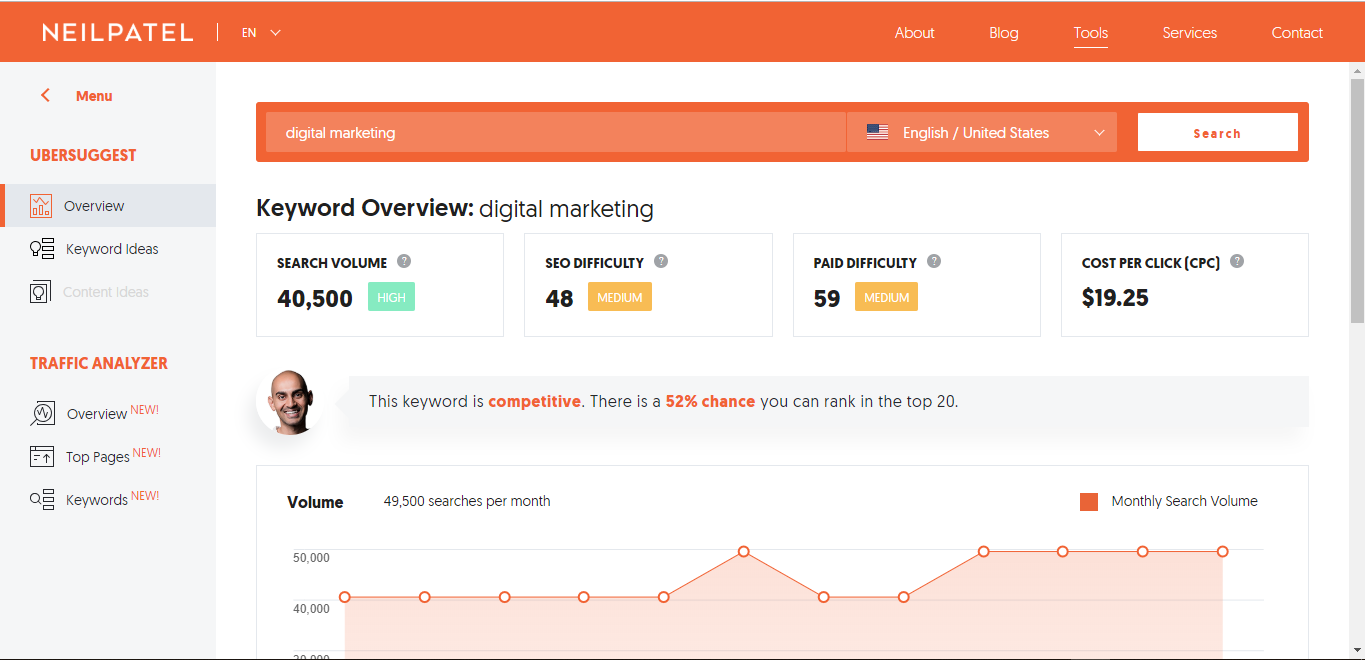Click the Top Pages icon
This screenshot has height=660, width=1365.
[x=42, y=456]
